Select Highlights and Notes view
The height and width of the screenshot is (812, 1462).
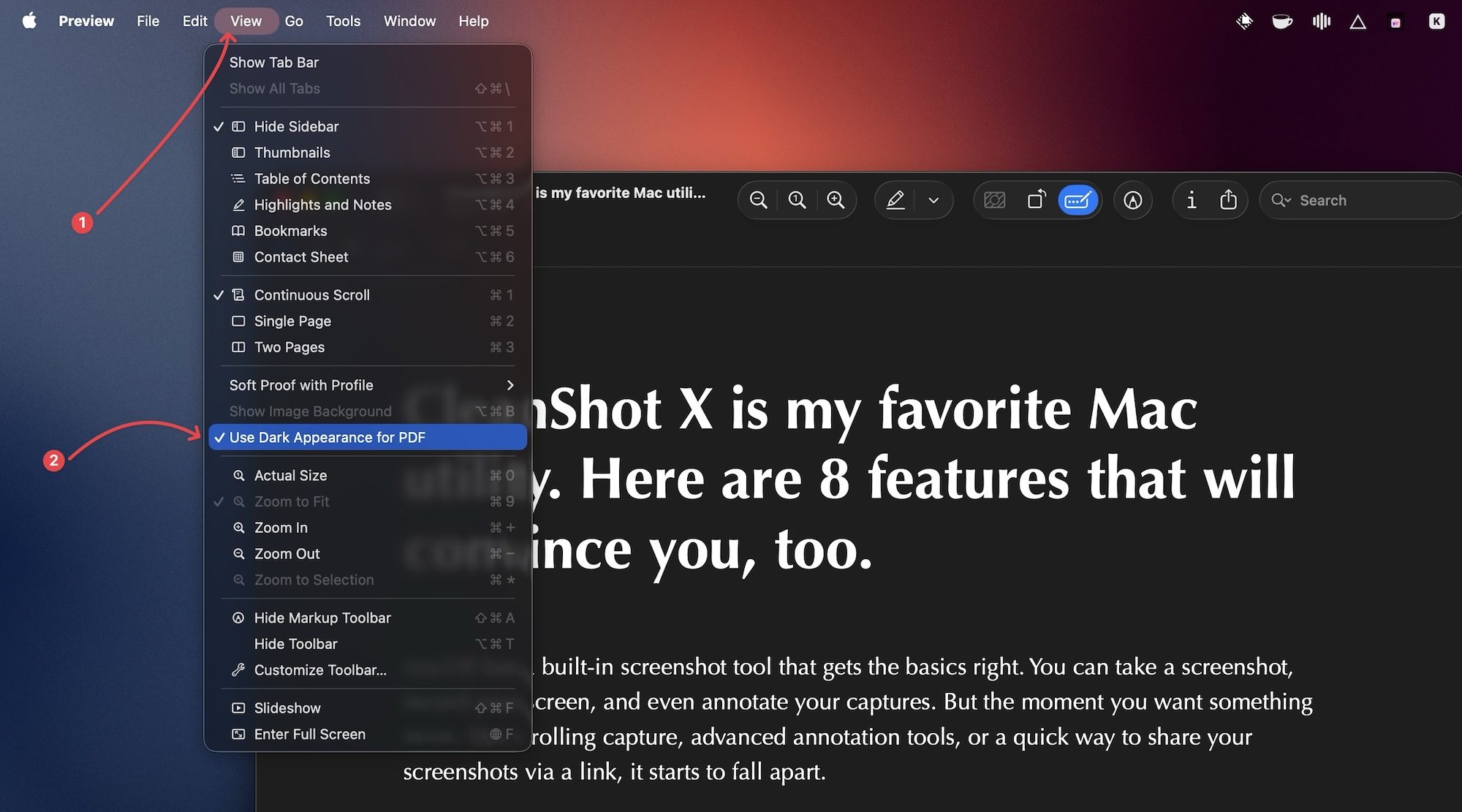click(x=368, y=205)
